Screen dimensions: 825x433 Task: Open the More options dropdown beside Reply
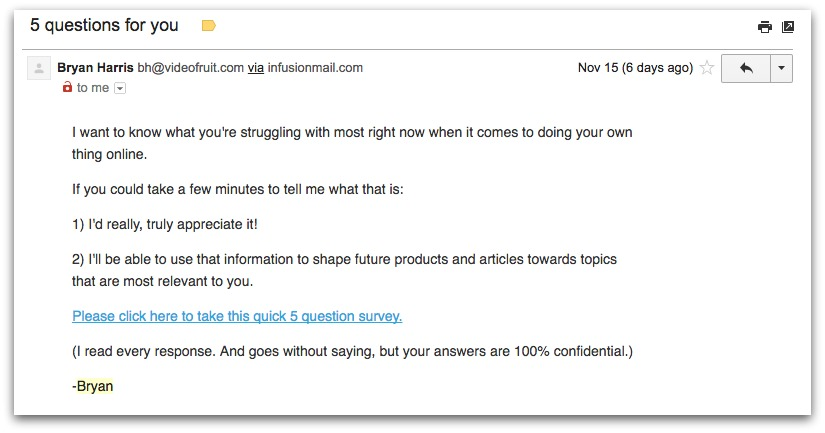[x=781, y=68]
